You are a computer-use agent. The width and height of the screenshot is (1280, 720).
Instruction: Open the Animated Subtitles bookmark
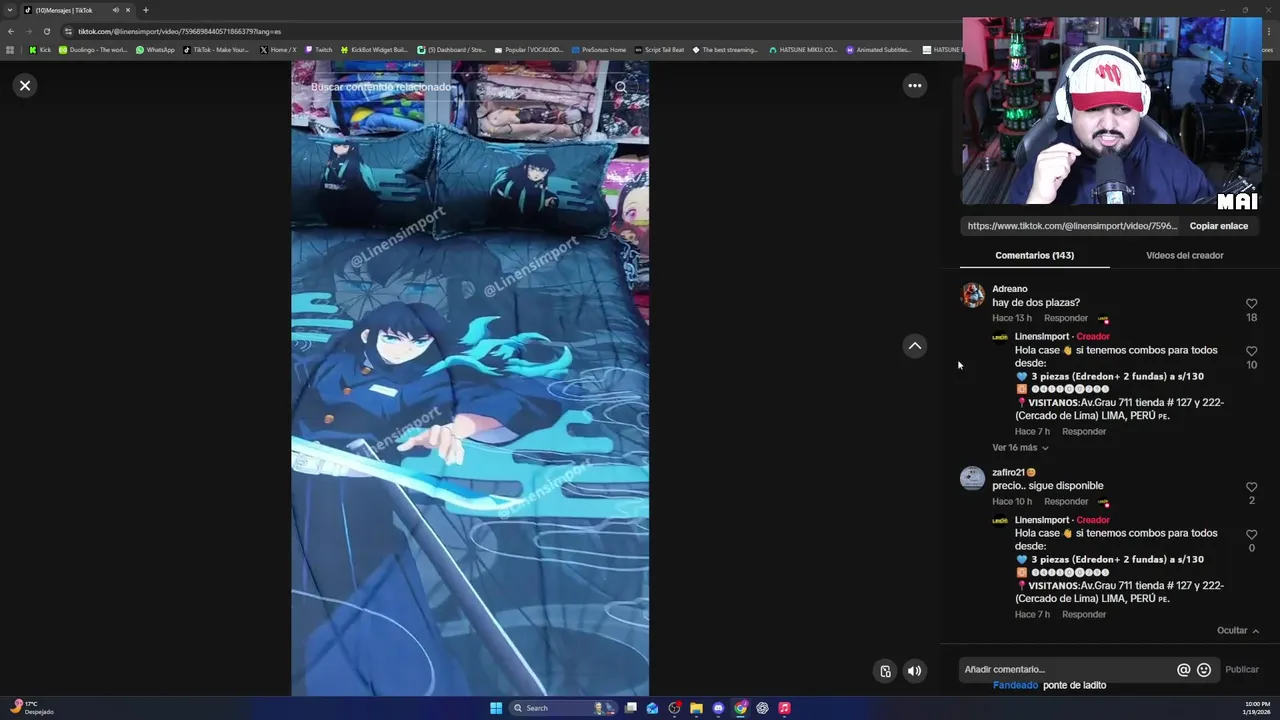(x=879, y=49)
